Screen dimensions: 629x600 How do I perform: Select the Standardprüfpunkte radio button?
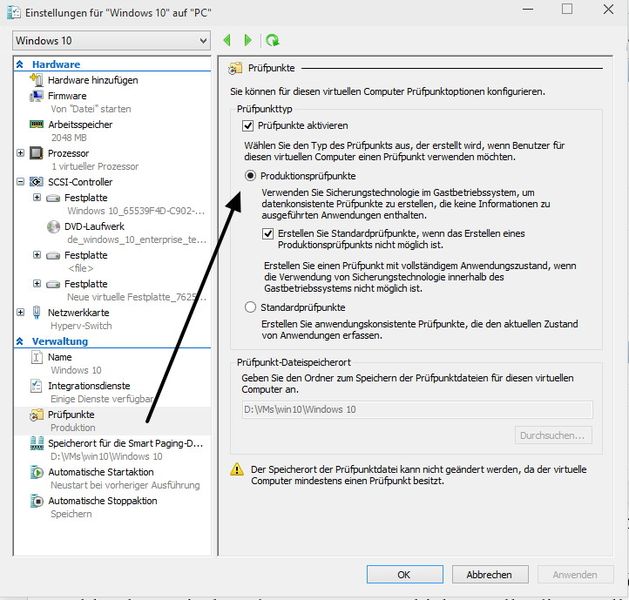(x=250, y=307)
